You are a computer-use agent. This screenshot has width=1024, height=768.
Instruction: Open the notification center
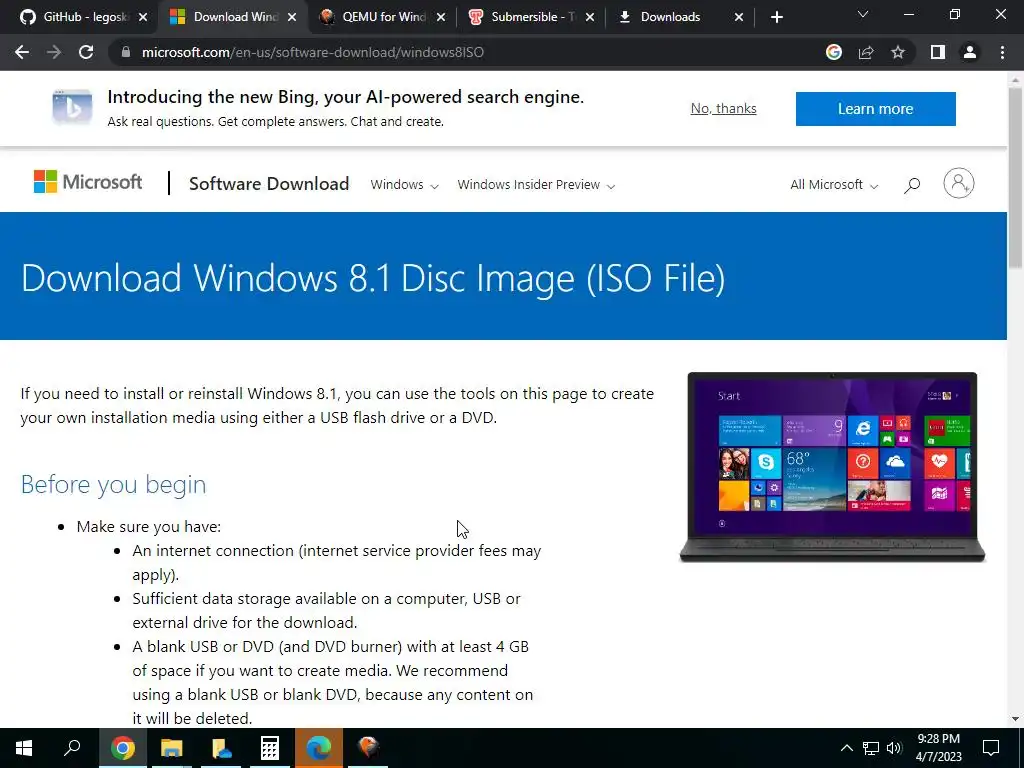coord(991,748)
